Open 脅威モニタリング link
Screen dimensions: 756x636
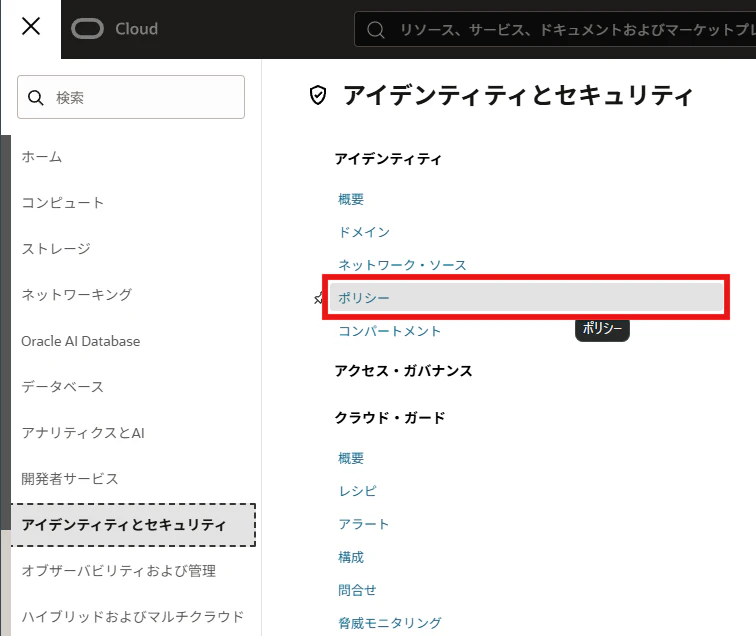[x=390, y=623]
